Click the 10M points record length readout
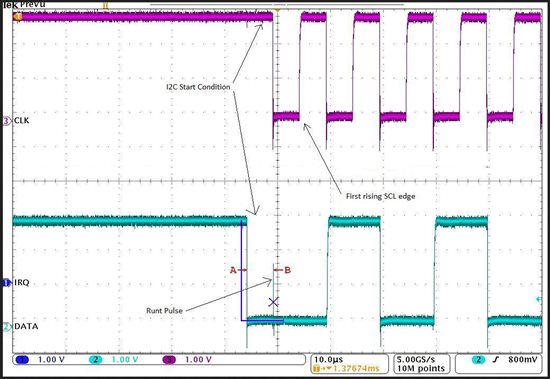Screen dimensions: 550x379 click(421, 368)
